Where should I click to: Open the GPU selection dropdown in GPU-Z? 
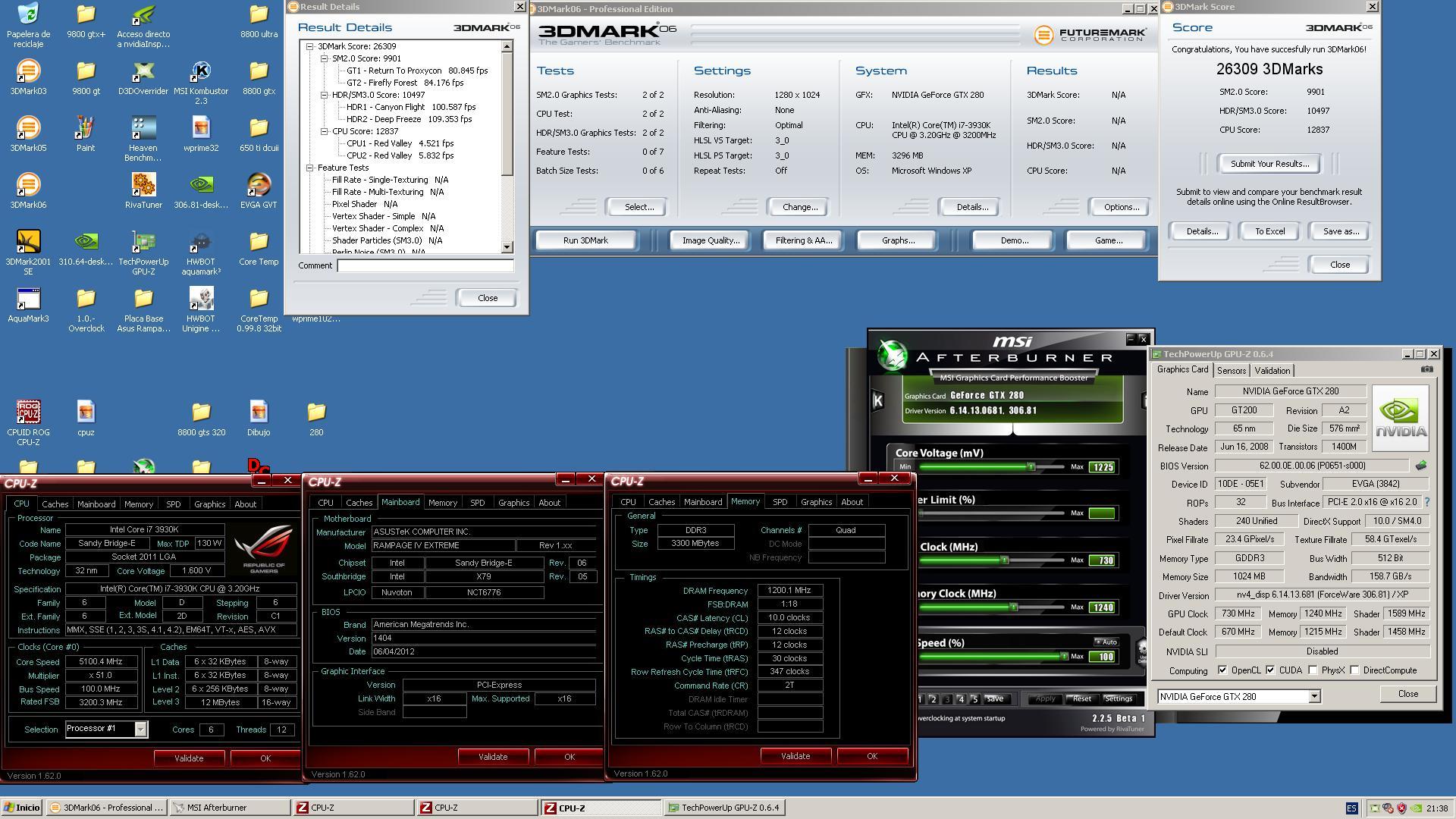tap(1314, 697)
